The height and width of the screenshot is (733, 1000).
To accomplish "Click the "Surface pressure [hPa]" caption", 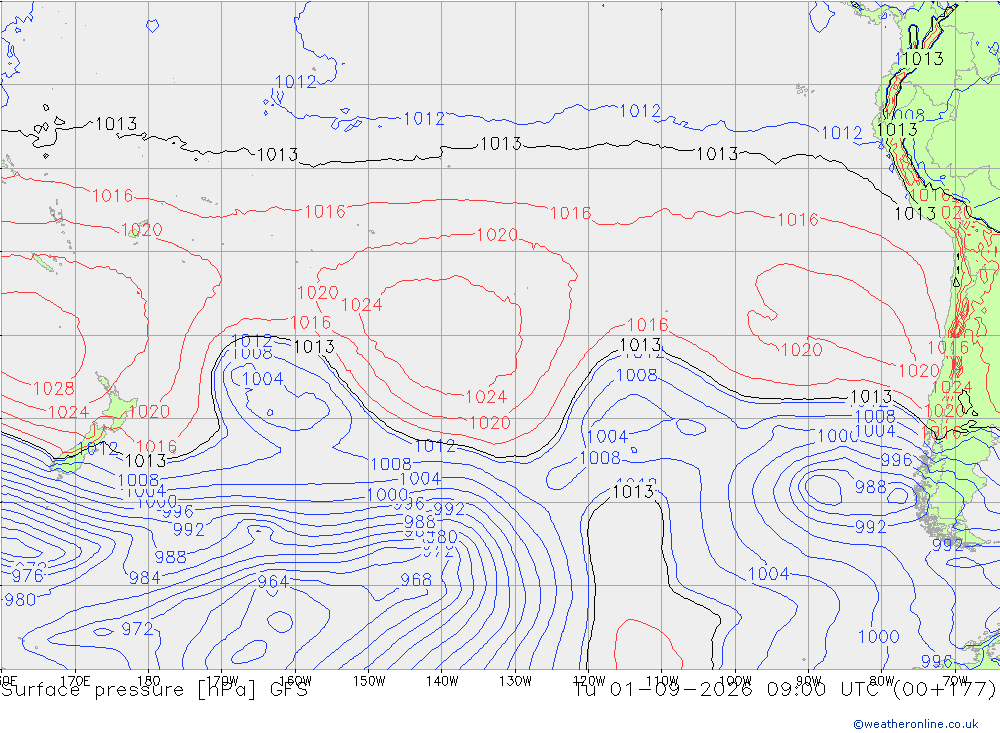I will 128,690.
